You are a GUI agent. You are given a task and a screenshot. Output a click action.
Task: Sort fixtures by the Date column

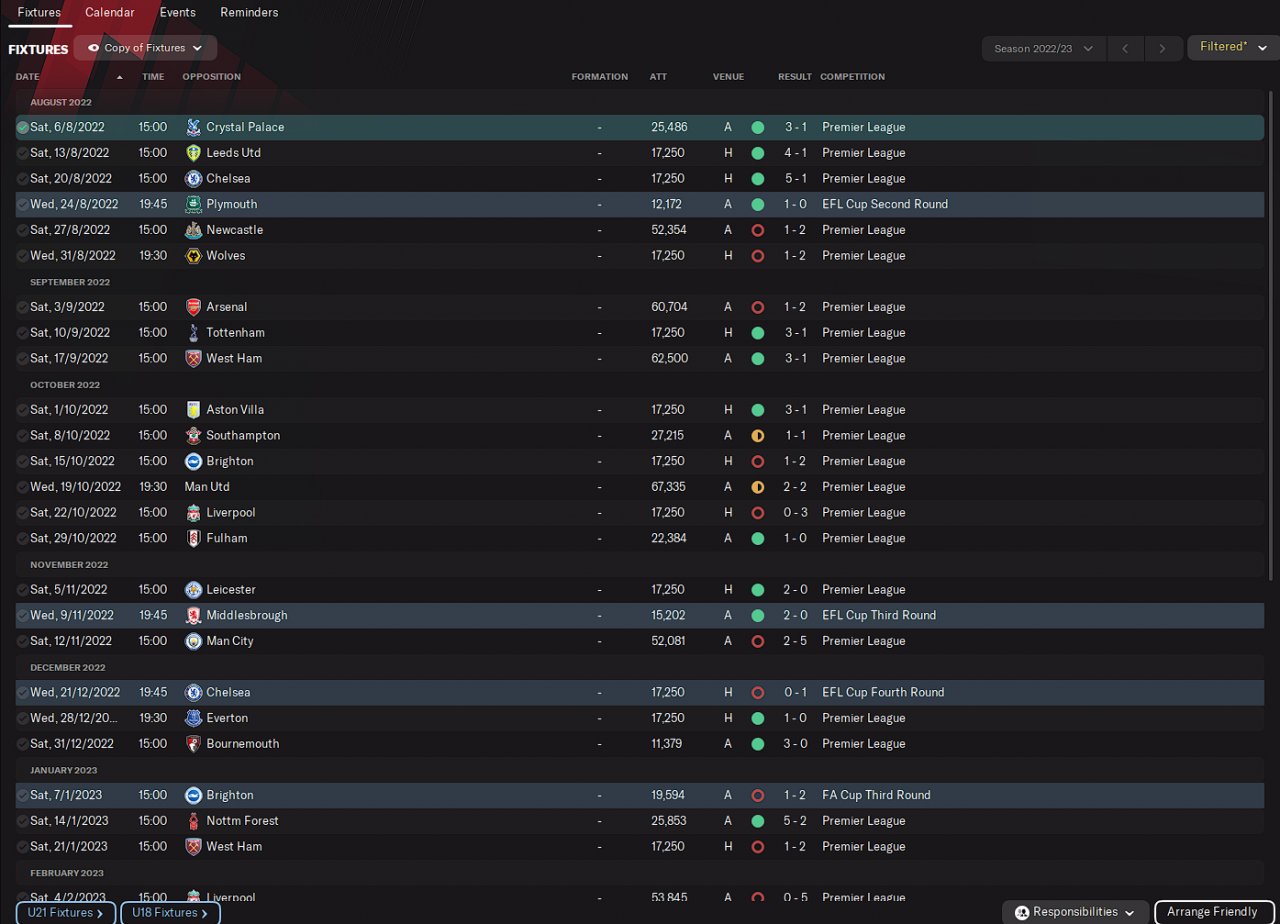(28, 77)
